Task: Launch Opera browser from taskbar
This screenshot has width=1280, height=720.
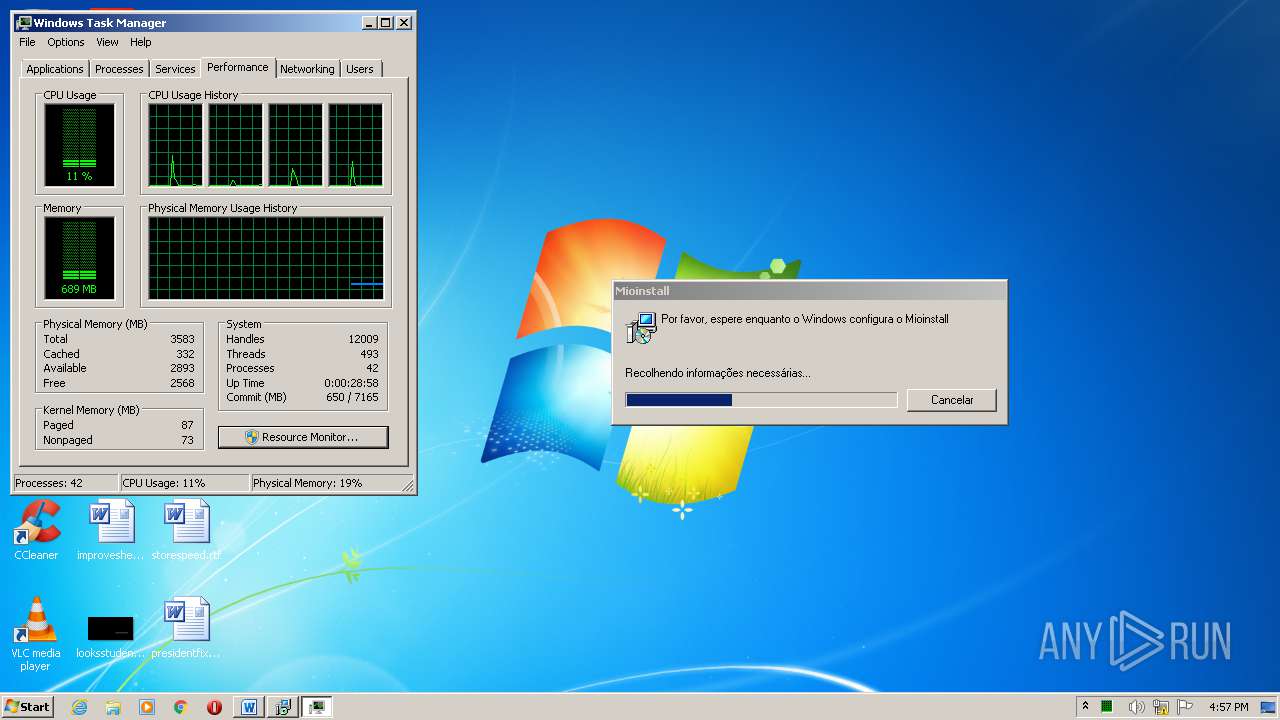Action: coord(214,707)
